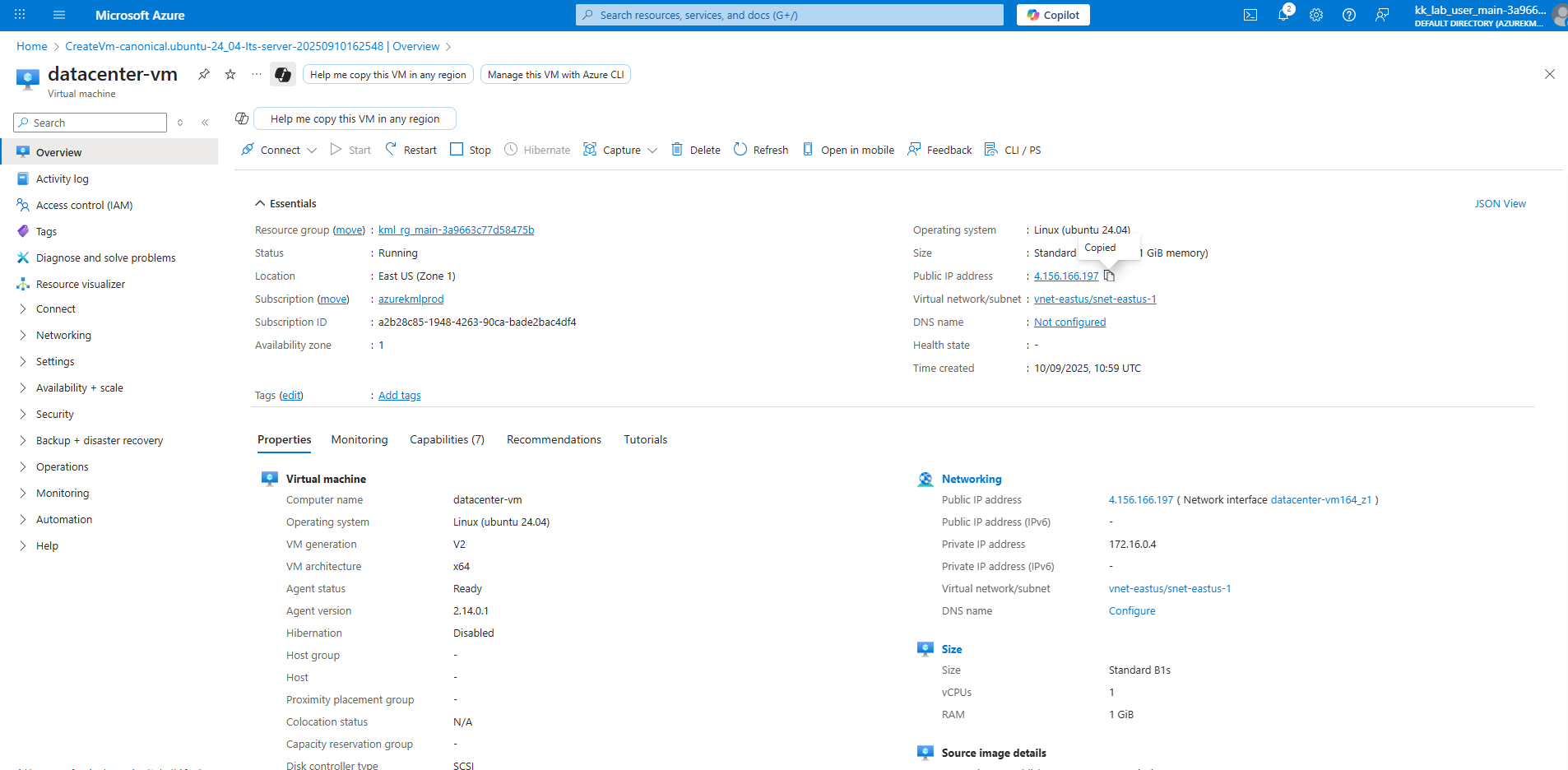Mark datacenter-vm as favorite with star
This screenshot has height=770, width=1568.
(x=230, y=74)
